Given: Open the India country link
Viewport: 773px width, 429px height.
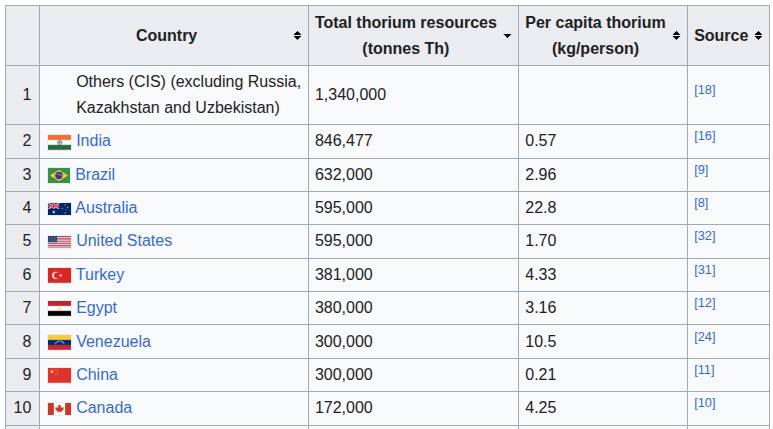Looking at the screenshot, I should click(x=94, y=141).
